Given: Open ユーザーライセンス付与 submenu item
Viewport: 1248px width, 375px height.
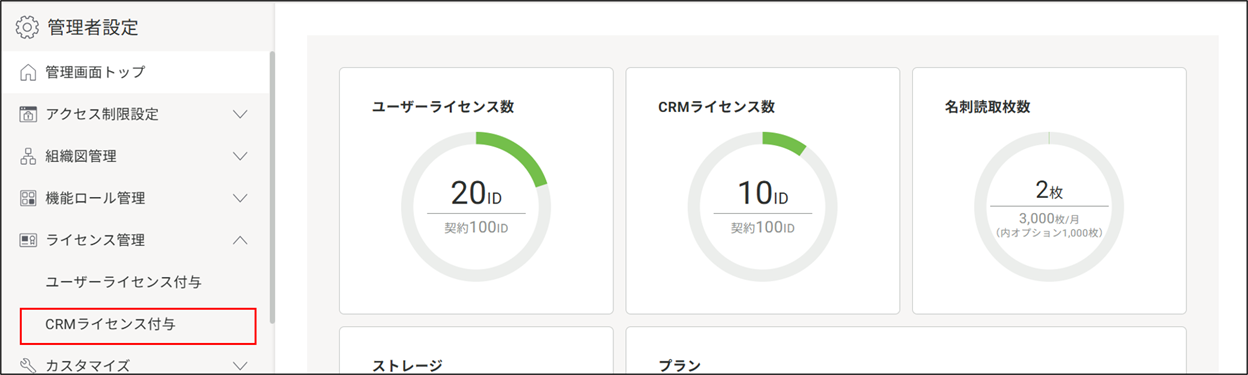Looking at the screenshot, I should pos(124,282).
